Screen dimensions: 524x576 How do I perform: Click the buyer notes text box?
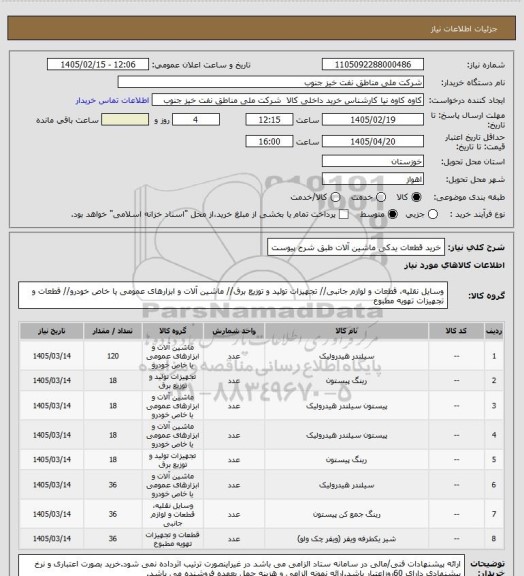pos(241,566)
